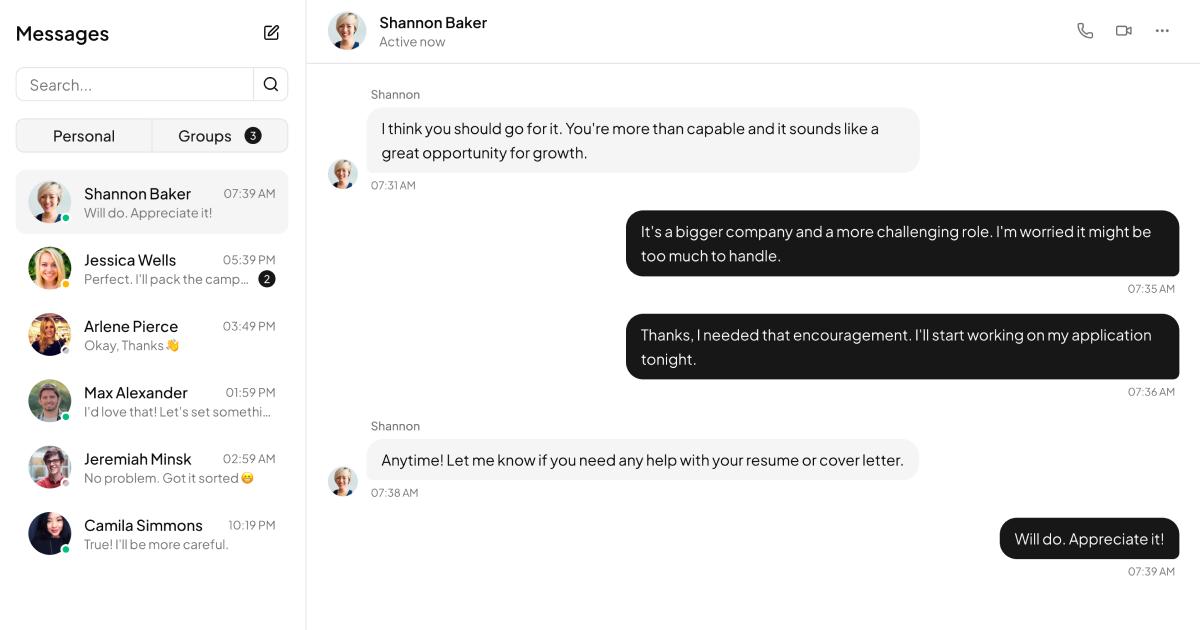Start a video call with Shannon
The width and height of the screenshot is (1200, 630).
[1123, 30]
